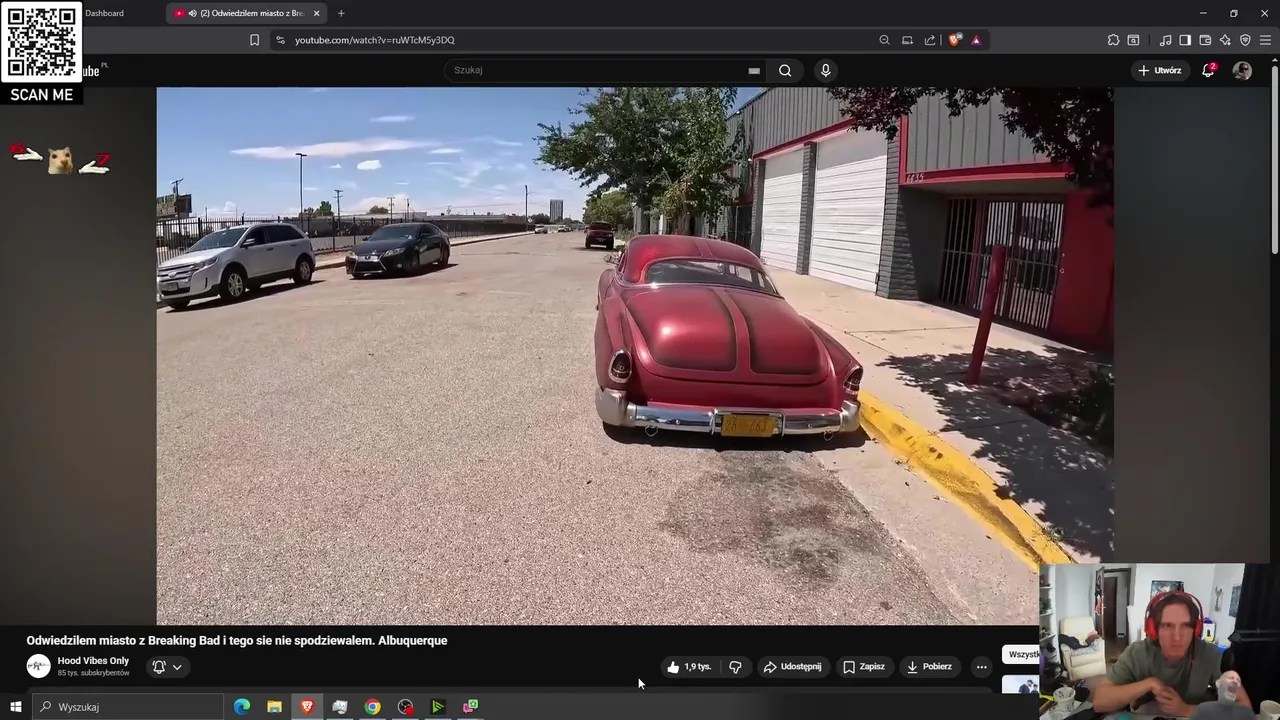The width and height of the screenshot is (1280, 720).
Task: Open site settings icon beside the URL
Action: tap(280, 40)
